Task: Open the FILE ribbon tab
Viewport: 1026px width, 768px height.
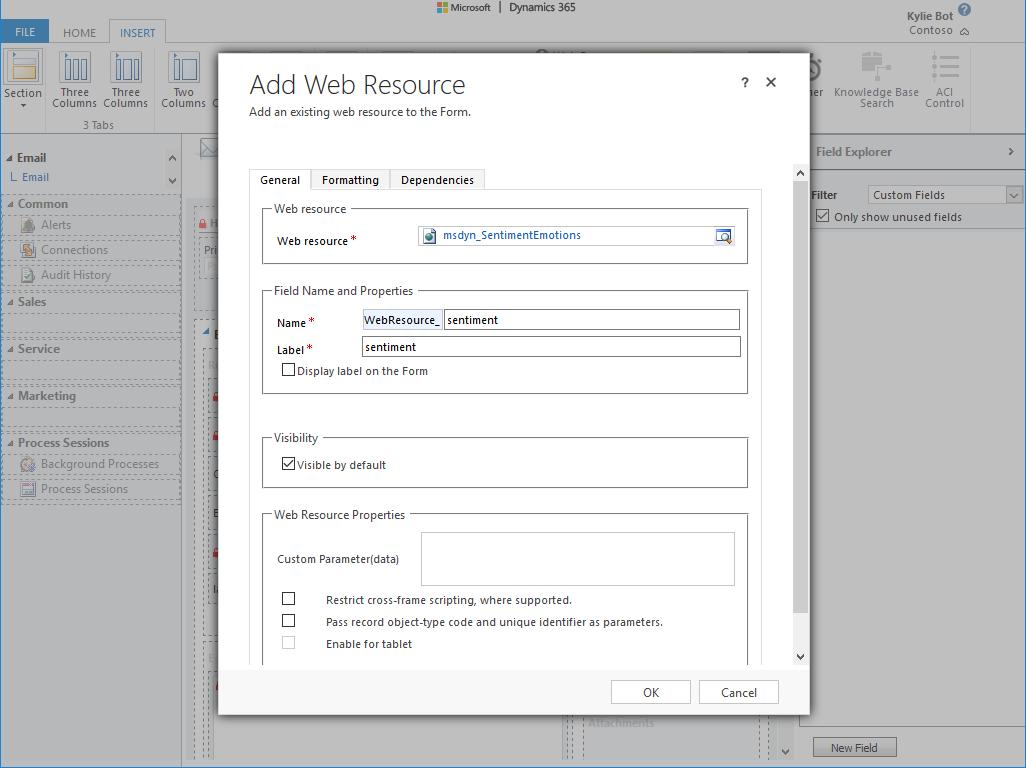Action: pos(25,32)
